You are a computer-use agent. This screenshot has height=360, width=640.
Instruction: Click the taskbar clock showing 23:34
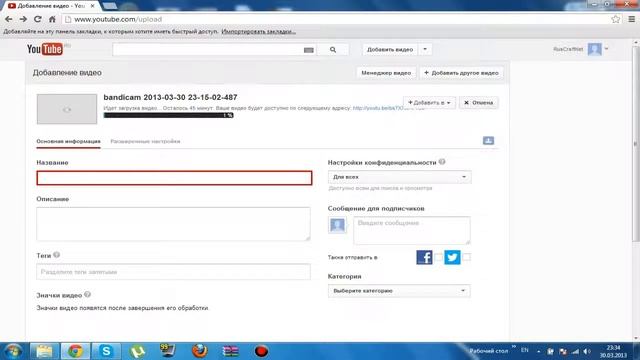(x=613, y=351)
